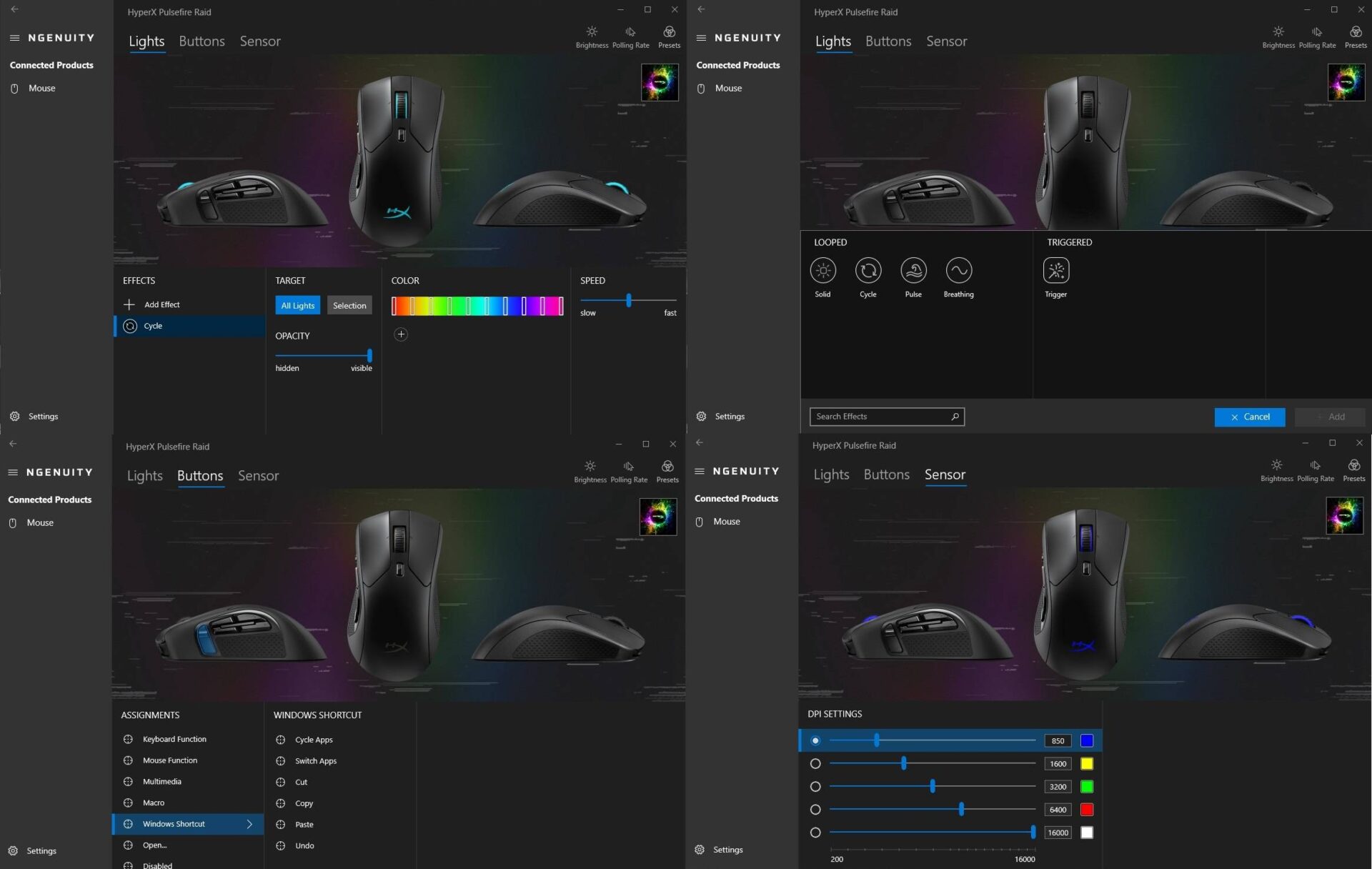Click the Add Effect plus icon
This screenshot has width=1372, height=869.
coord(129,304)
